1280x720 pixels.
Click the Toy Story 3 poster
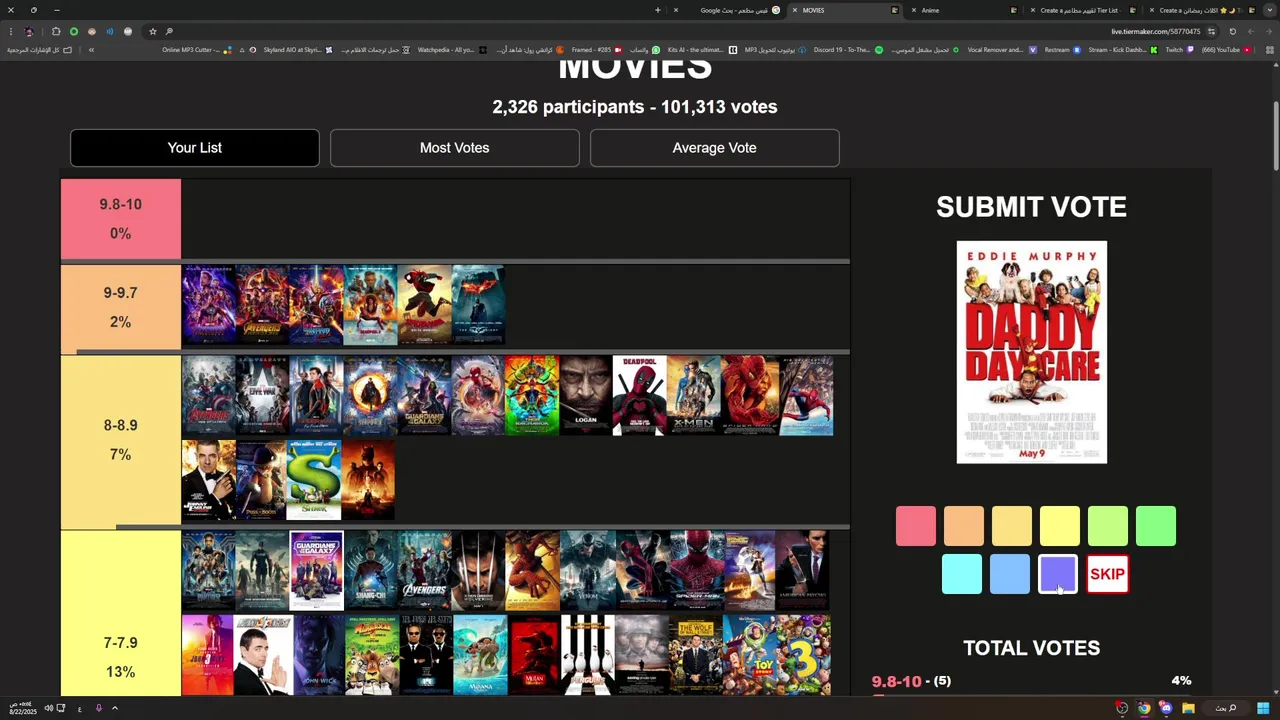tap(804, 655)
